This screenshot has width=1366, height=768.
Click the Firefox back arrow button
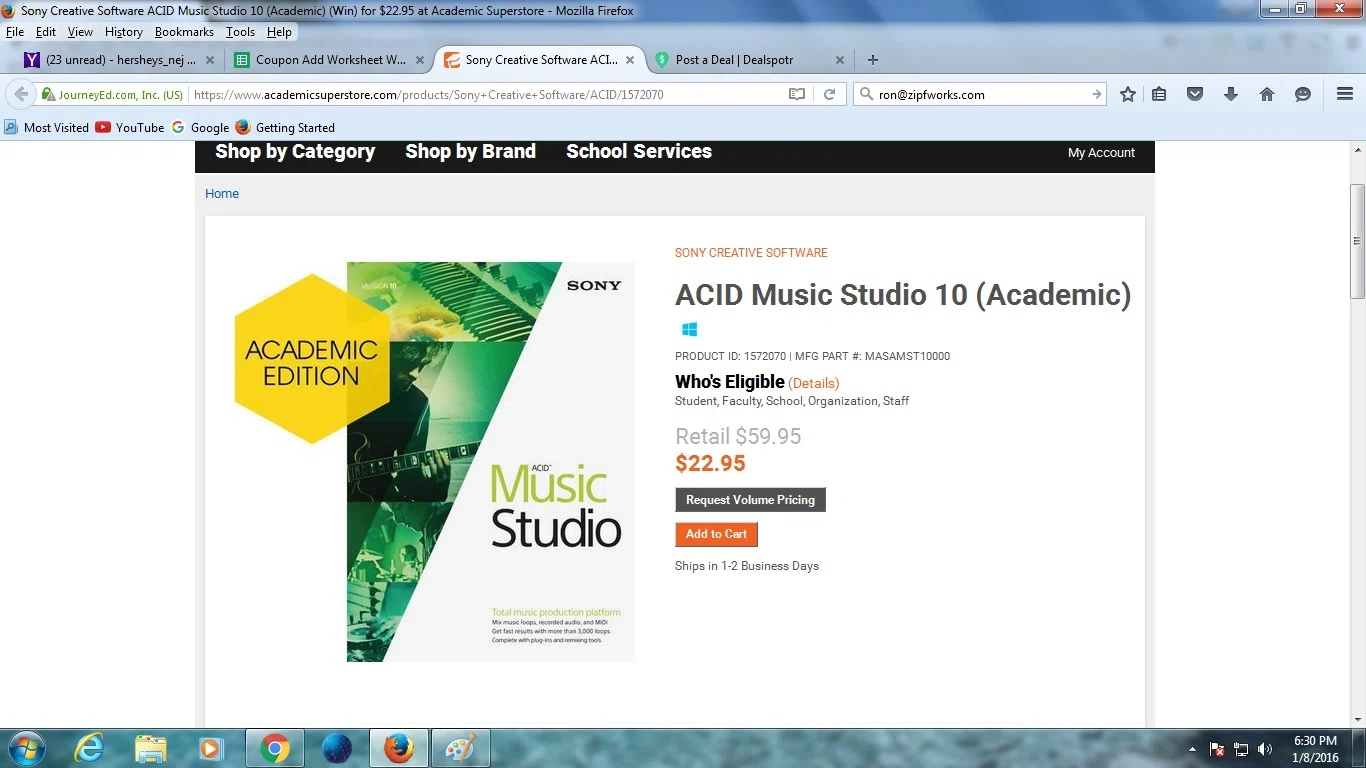20,94
